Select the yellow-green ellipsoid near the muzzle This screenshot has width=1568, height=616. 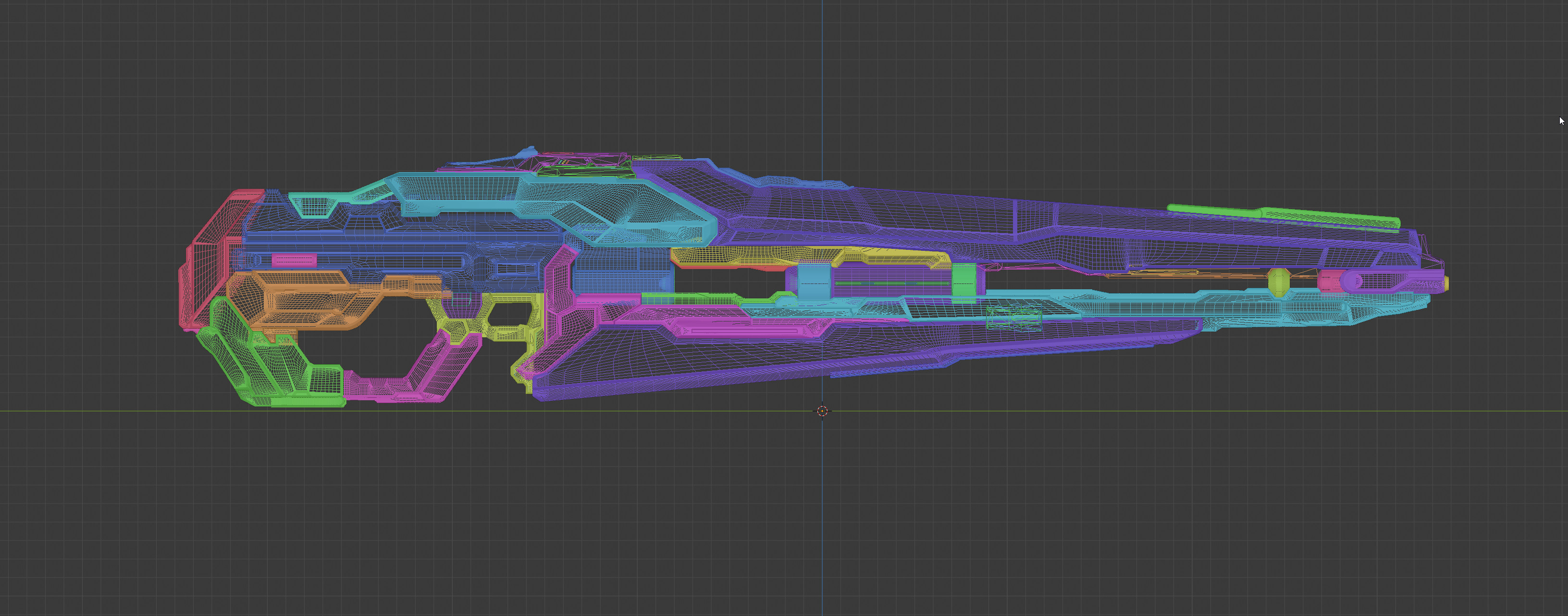(1278, 283)
